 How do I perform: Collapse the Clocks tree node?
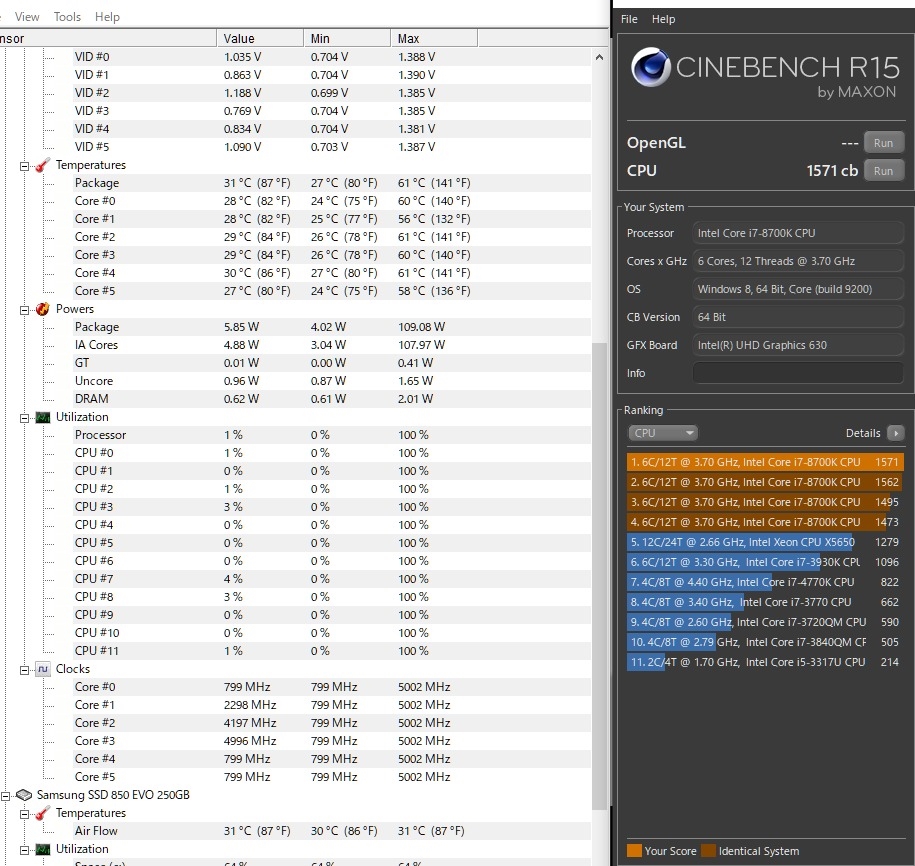(25, 670)
